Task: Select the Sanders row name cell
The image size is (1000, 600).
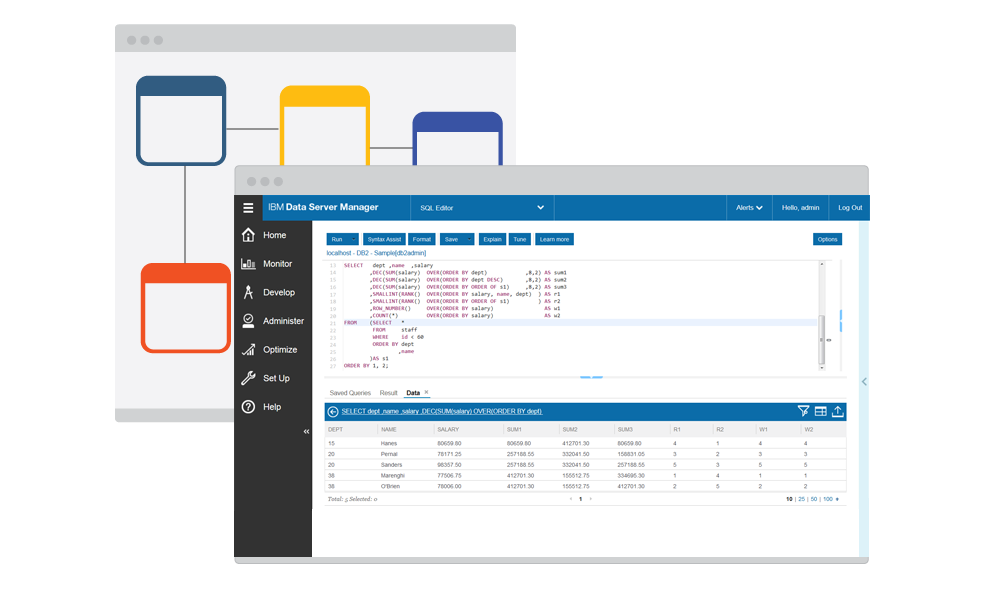Action: (392, 465)
